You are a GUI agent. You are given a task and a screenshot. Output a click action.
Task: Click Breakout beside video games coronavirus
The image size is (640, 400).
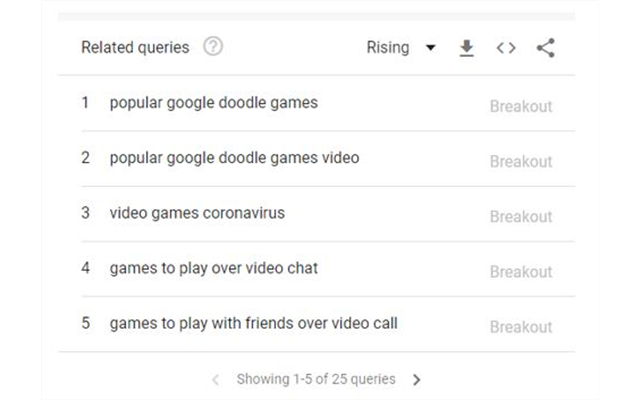tap(520, 217)
